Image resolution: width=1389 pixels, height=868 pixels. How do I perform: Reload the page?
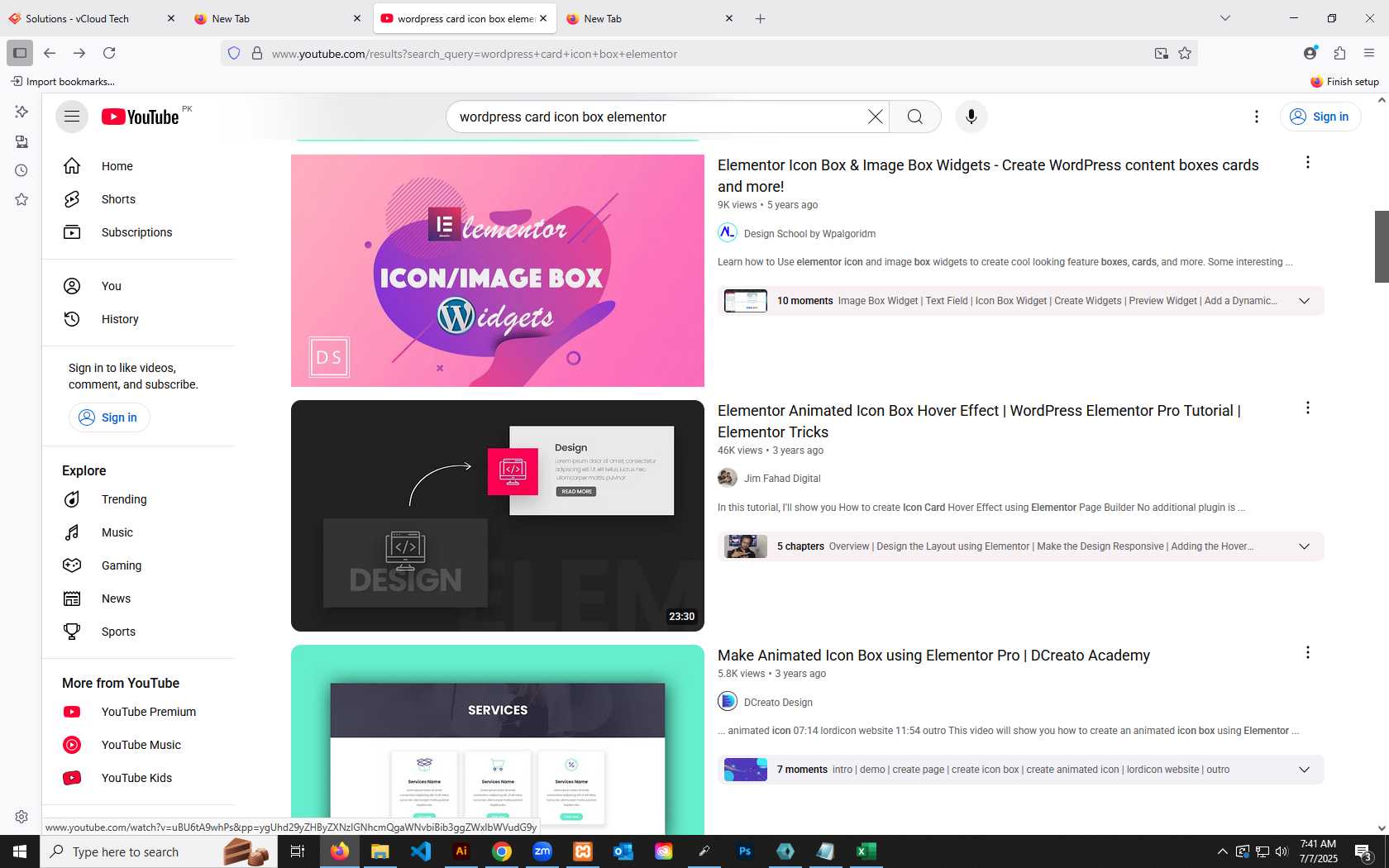[109, 53]
